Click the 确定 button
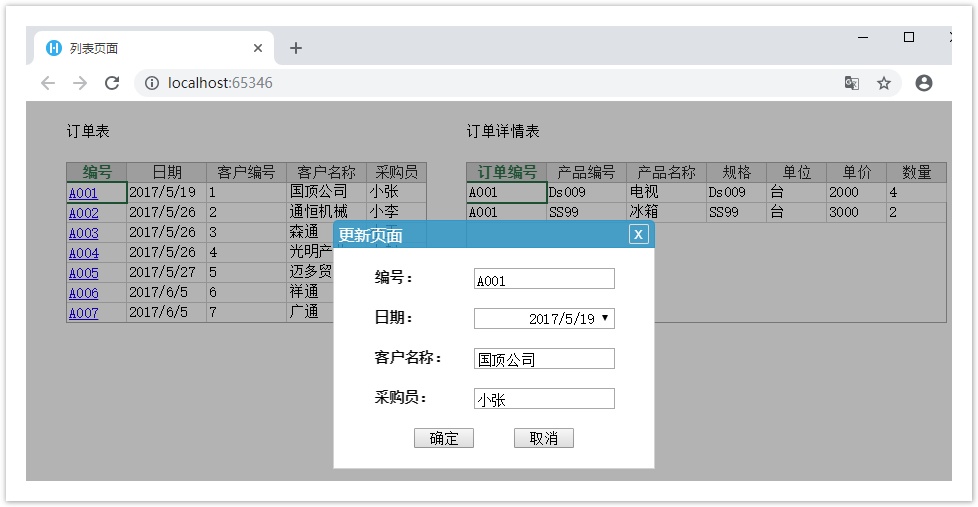 tap(443, 438)
